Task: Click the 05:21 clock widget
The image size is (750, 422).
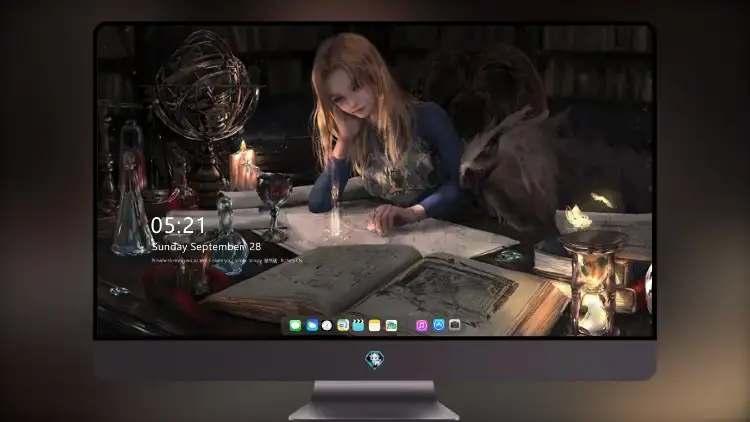Action: pyautogui.click(x=178, y=225)
